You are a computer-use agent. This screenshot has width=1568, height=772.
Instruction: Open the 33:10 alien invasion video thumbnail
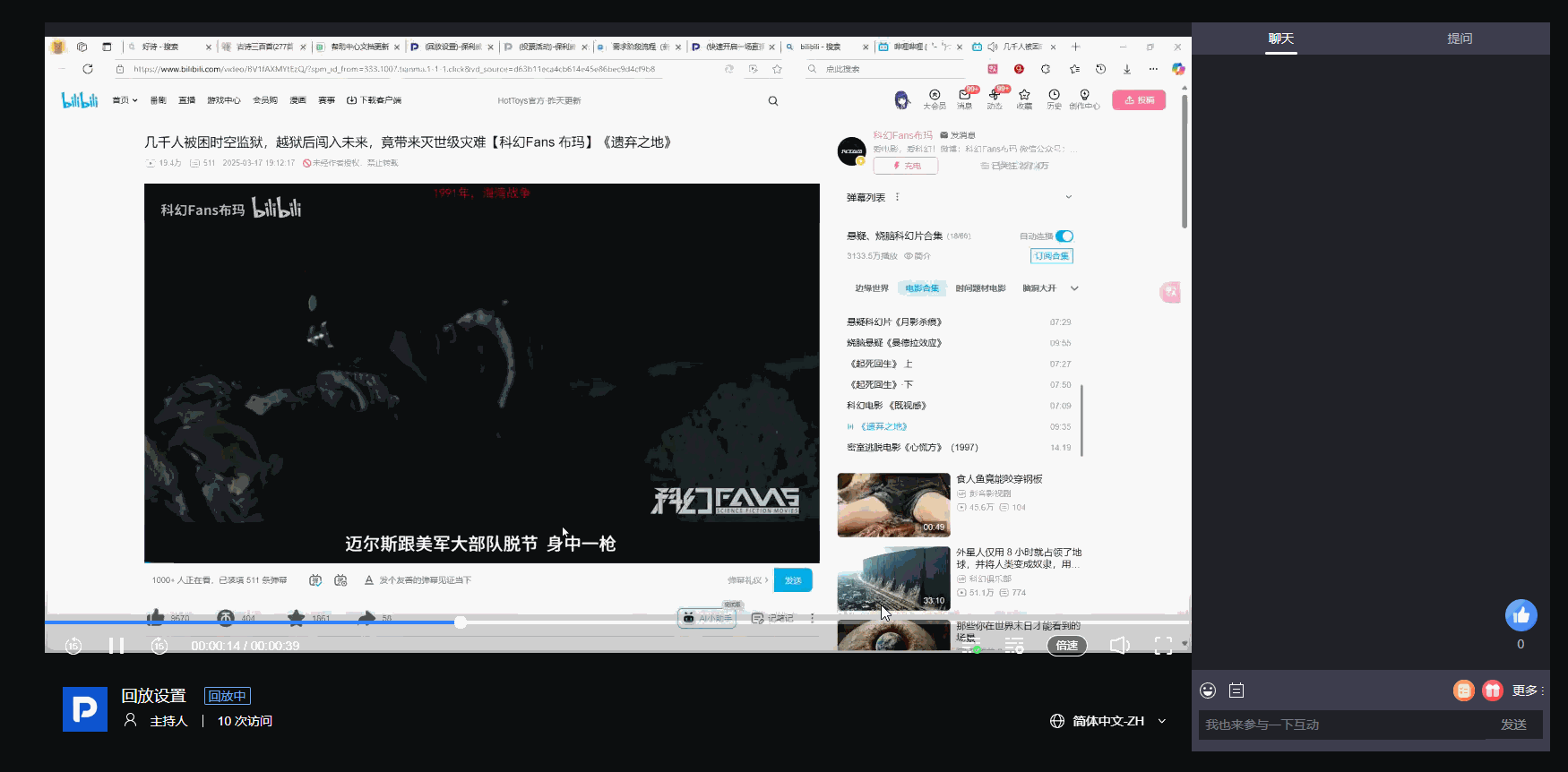coord(893,579)
